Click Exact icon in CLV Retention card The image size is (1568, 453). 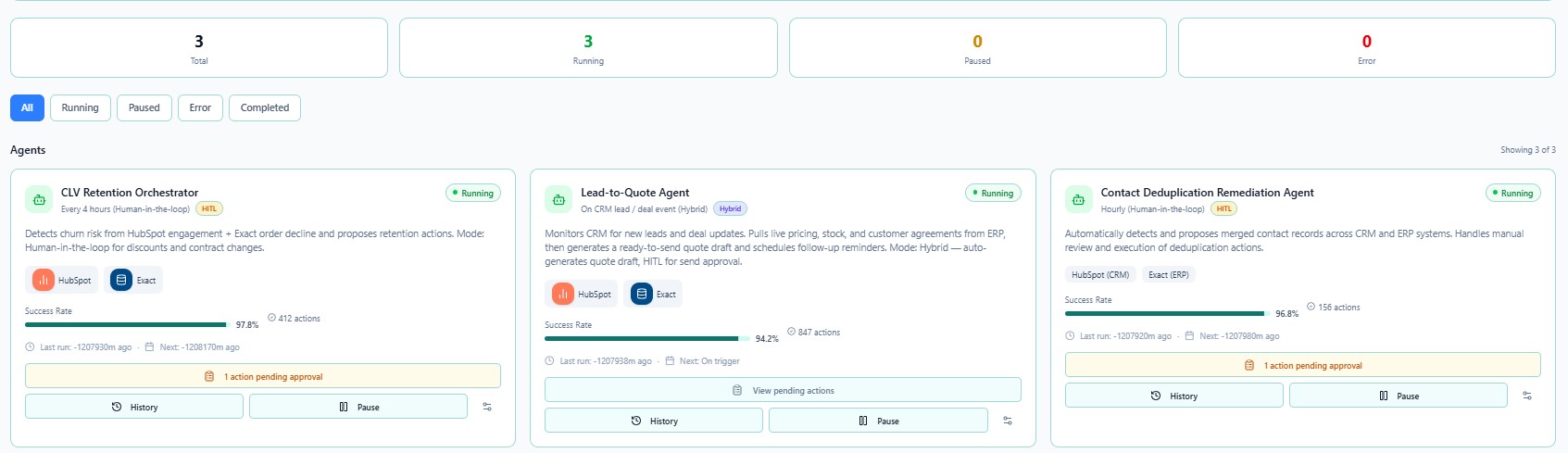tap(121, 280)
